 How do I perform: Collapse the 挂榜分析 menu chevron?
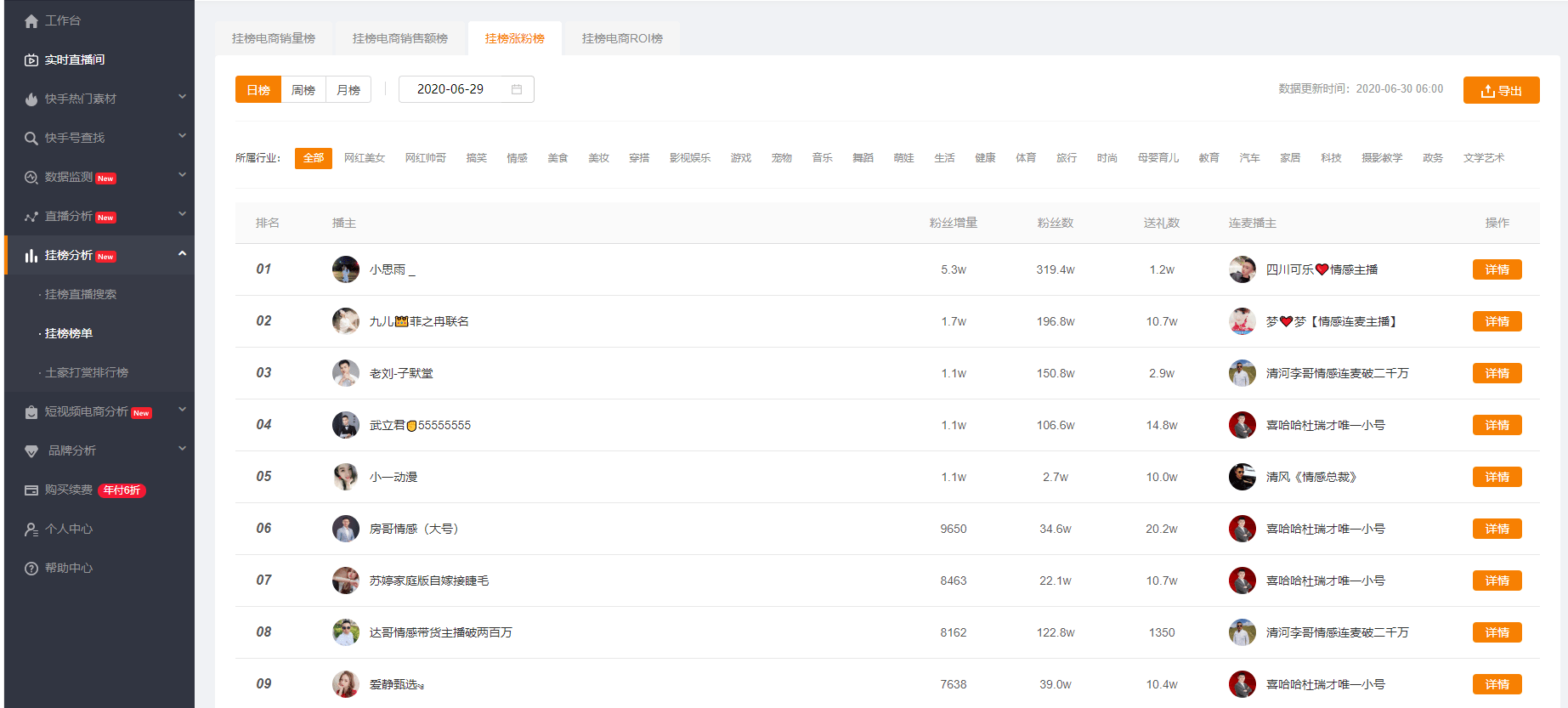(x=182, y=253)
